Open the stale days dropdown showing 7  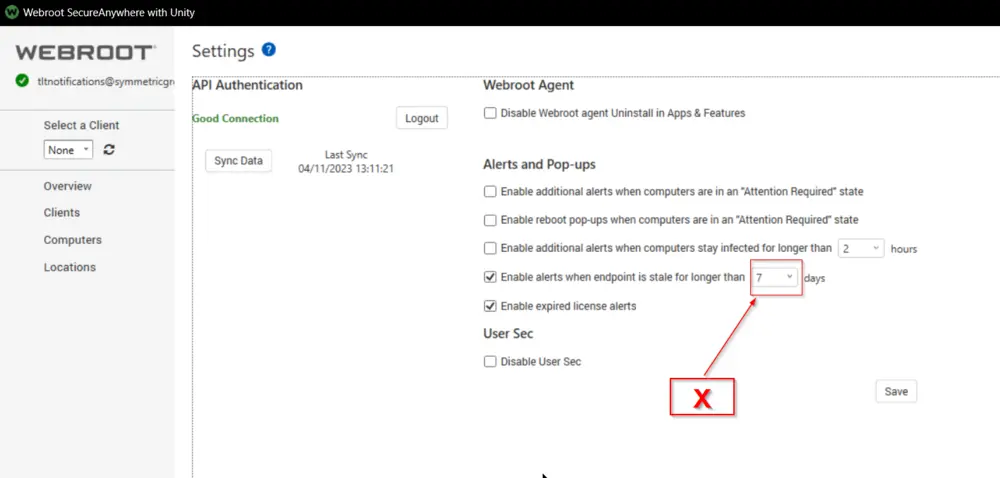click(775, 277)
